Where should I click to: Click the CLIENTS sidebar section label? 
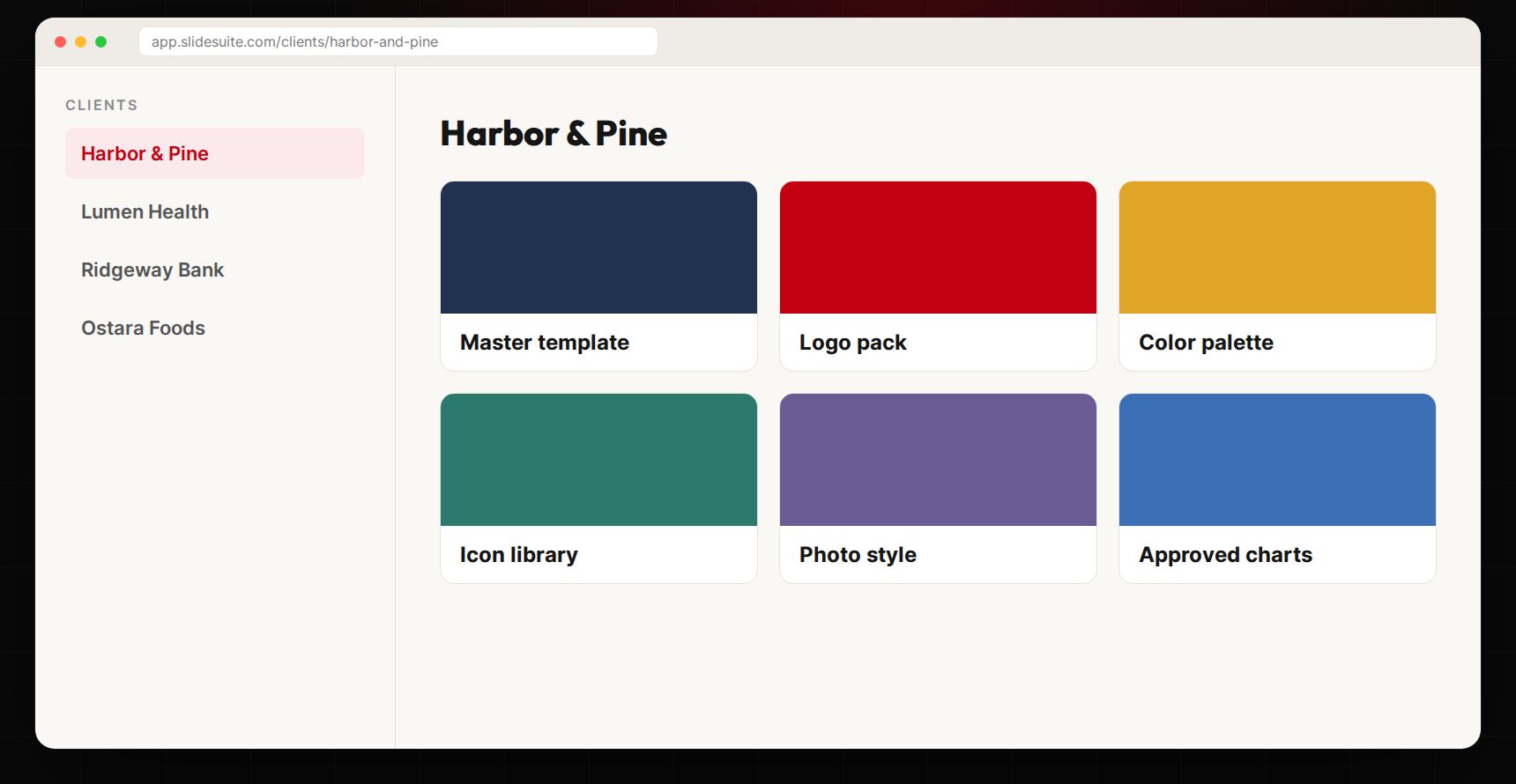coord(101,105)
